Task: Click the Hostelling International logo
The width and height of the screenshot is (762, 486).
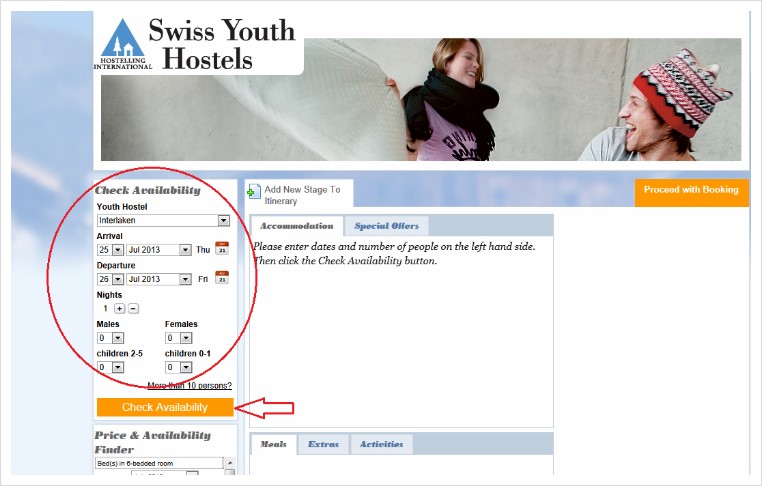Action: [122, 44]
